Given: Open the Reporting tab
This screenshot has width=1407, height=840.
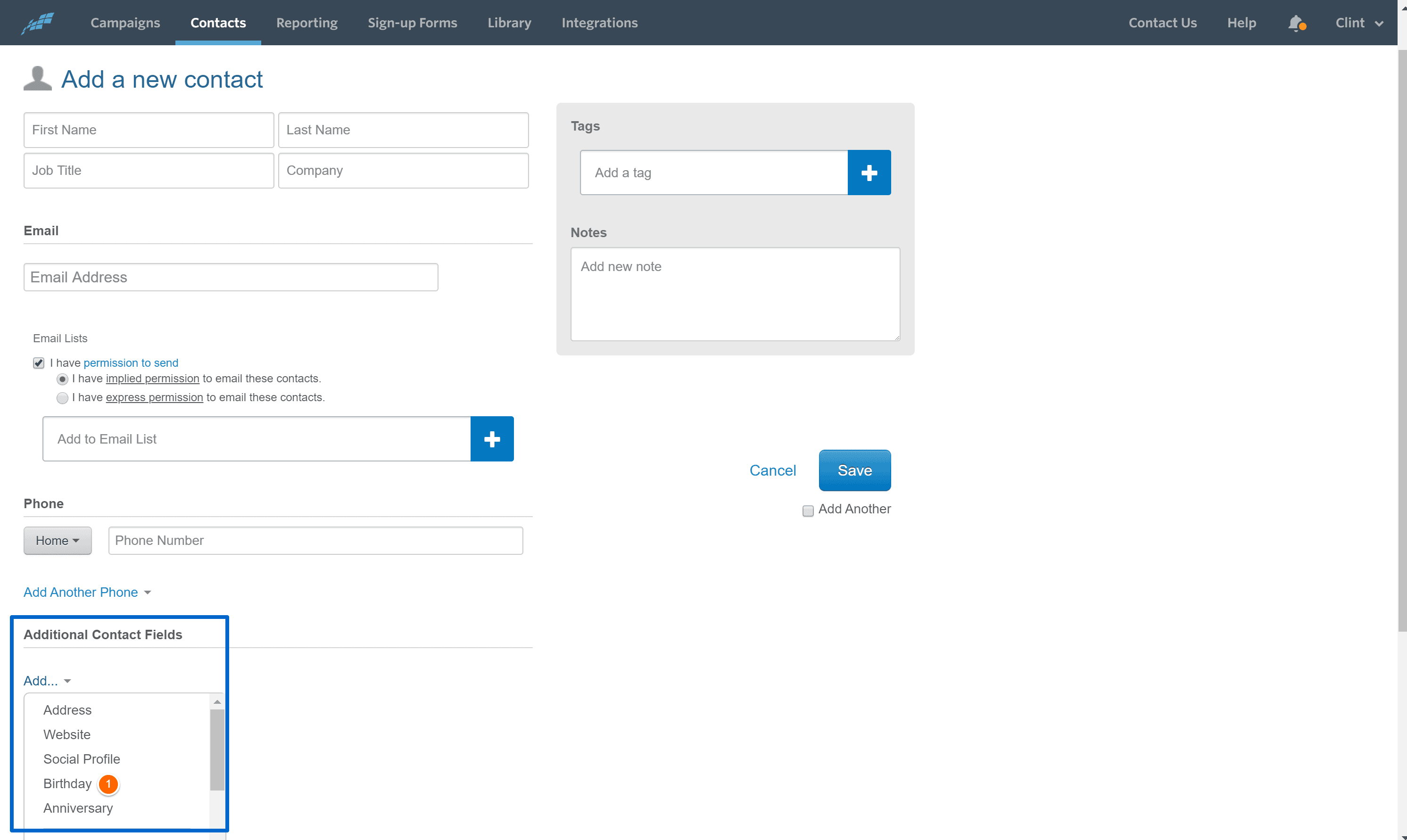Looking at the screenshot, I should pyautogui.click(x=307, y=23).
